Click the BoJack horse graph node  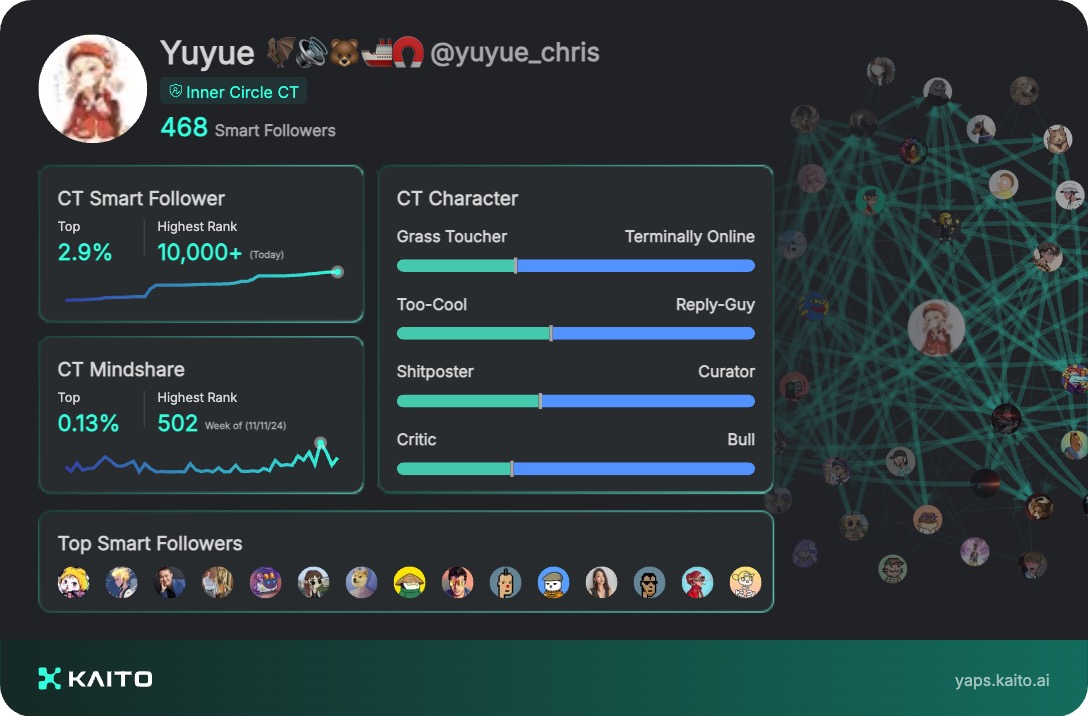pyautogui.click(x=1074, y=445)
